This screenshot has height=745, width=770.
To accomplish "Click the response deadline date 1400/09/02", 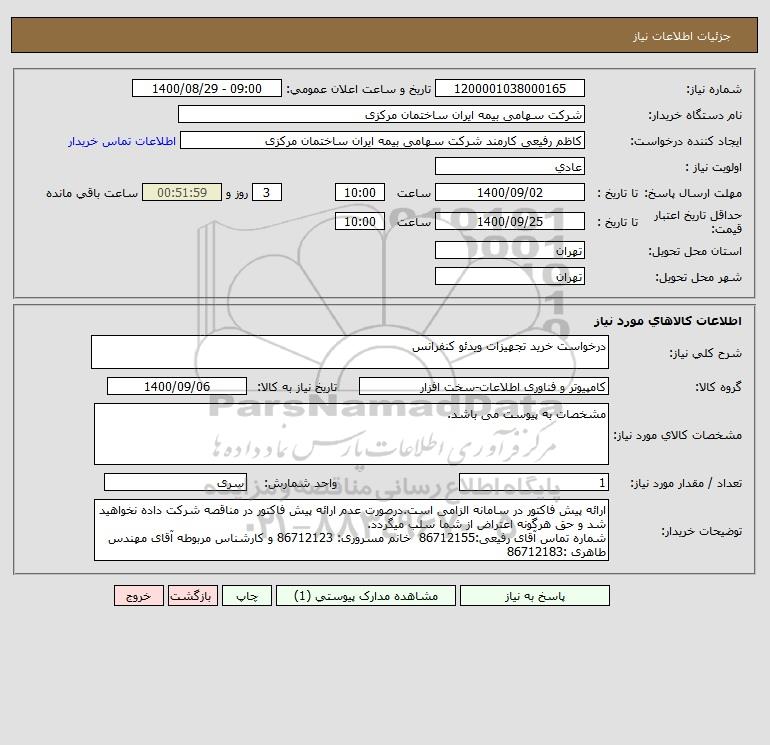I will (x=510, y=193).
